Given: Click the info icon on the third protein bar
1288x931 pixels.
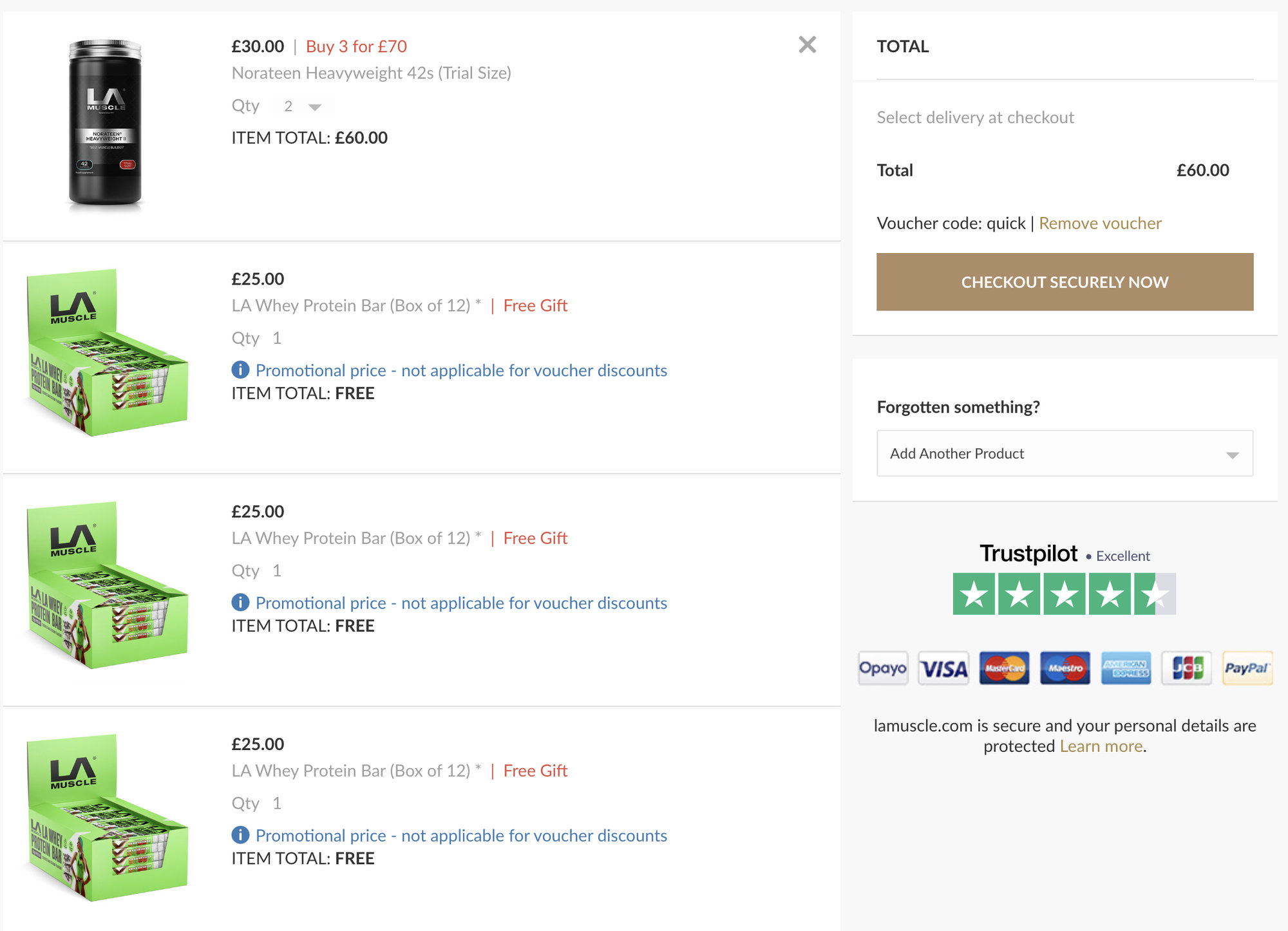Looking at the screenshot, I should 240,835.
